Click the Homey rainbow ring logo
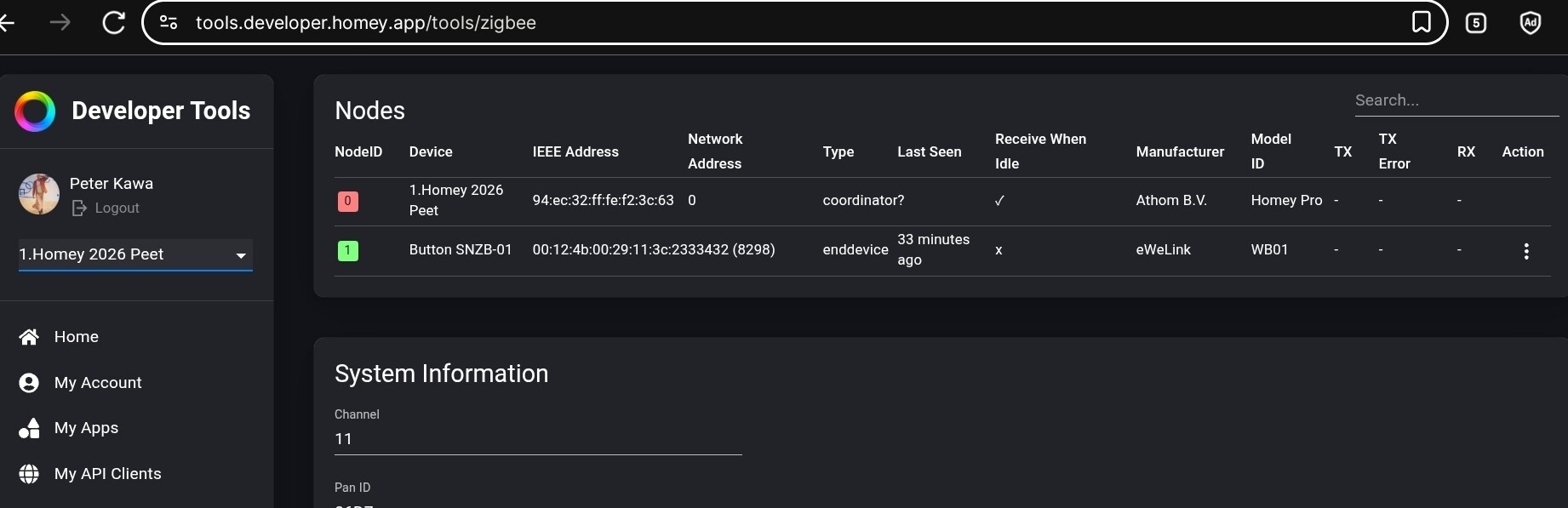The image size is (1568, 508). 35,111
